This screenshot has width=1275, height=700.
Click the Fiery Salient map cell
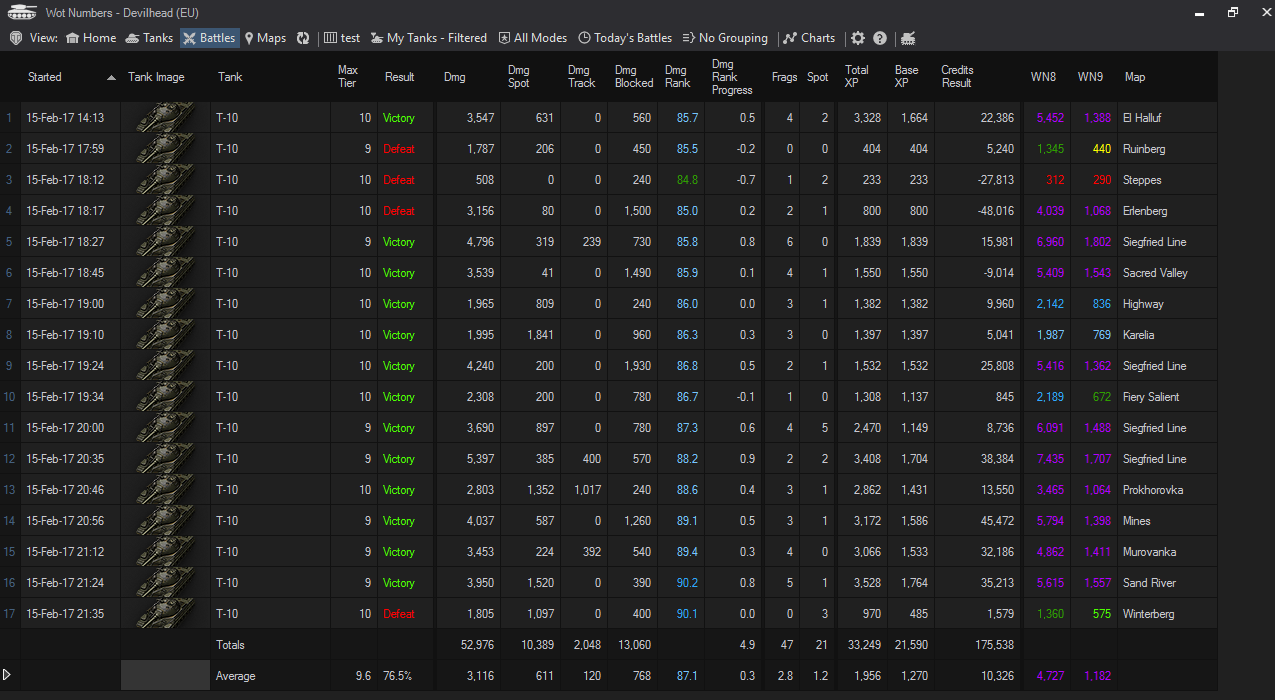pyautogui.click(x=1167, y=397)
